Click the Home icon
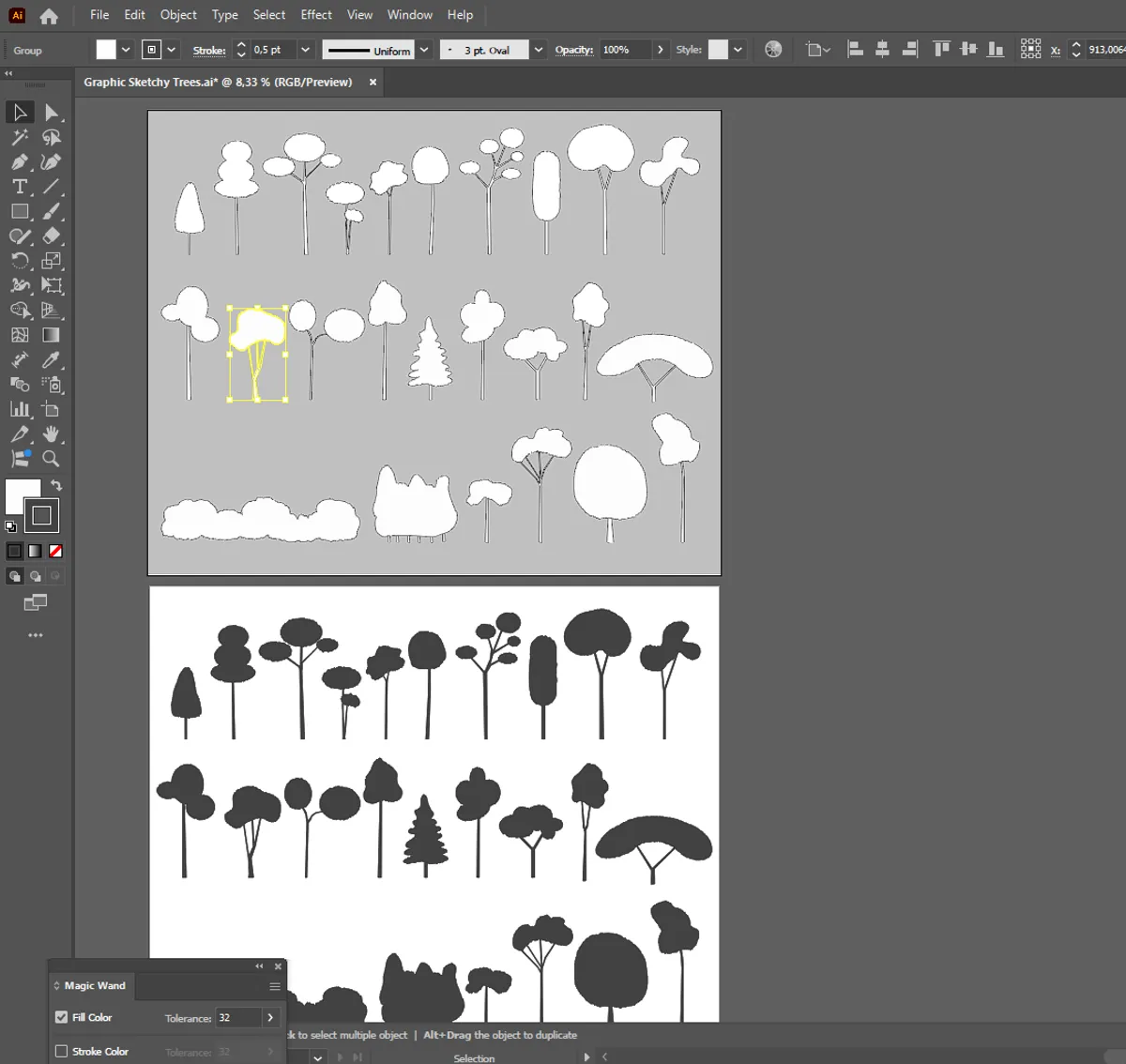The height and width of the screenshot is (1064, 1126). (49, 16)
